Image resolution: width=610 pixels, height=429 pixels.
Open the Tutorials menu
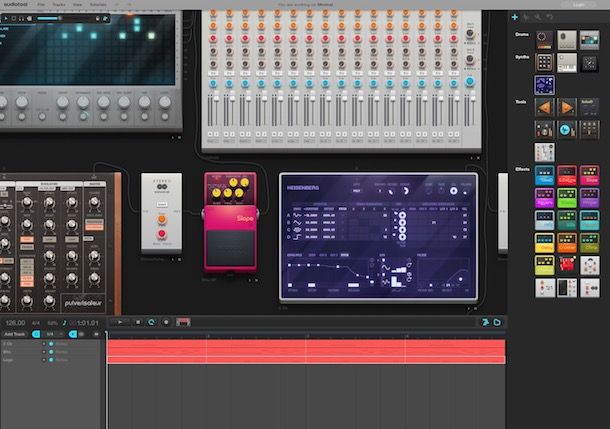(98, 4)
